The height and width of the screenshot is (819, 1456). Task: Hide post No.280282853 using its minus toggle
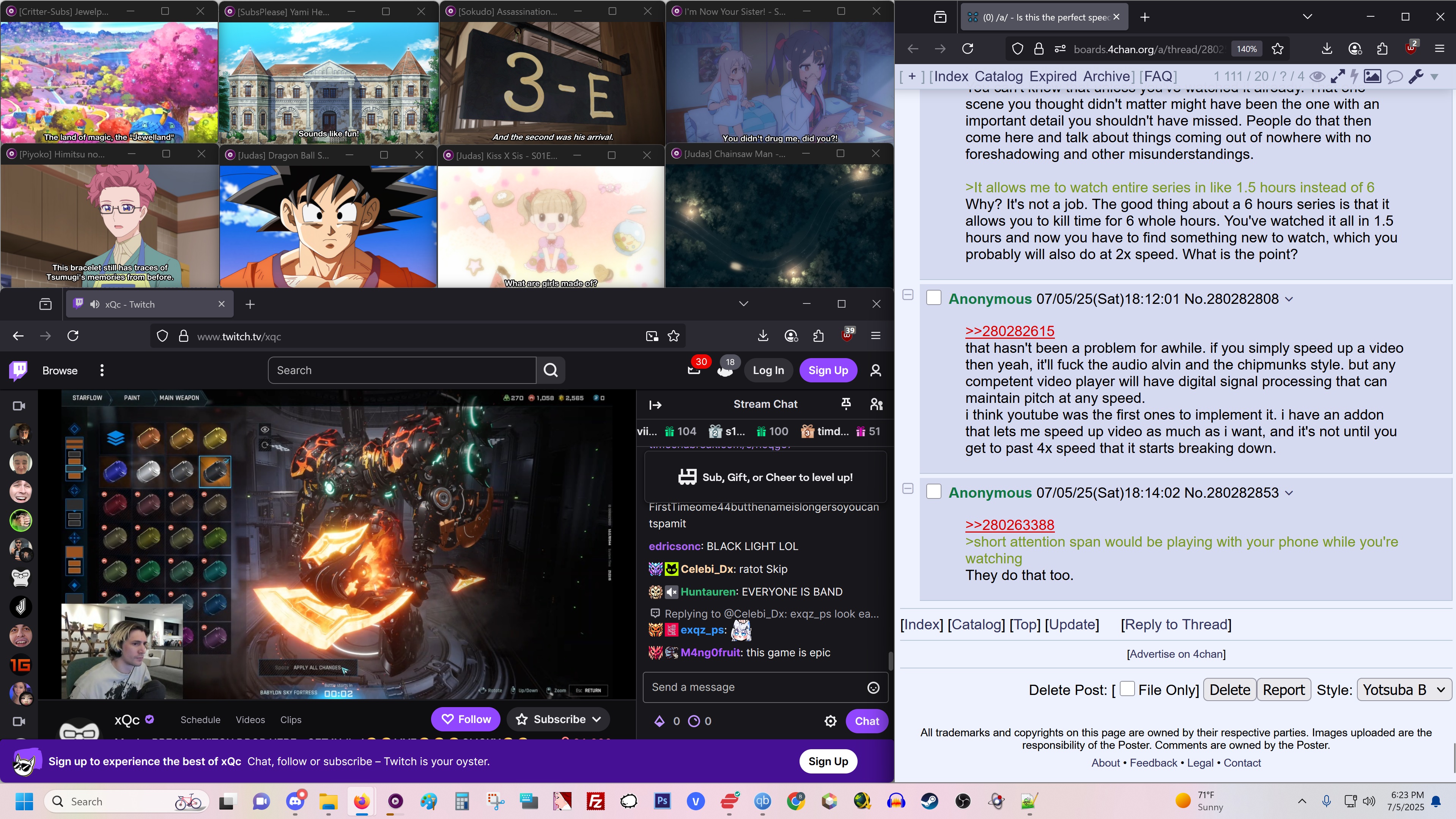[908, 488]
